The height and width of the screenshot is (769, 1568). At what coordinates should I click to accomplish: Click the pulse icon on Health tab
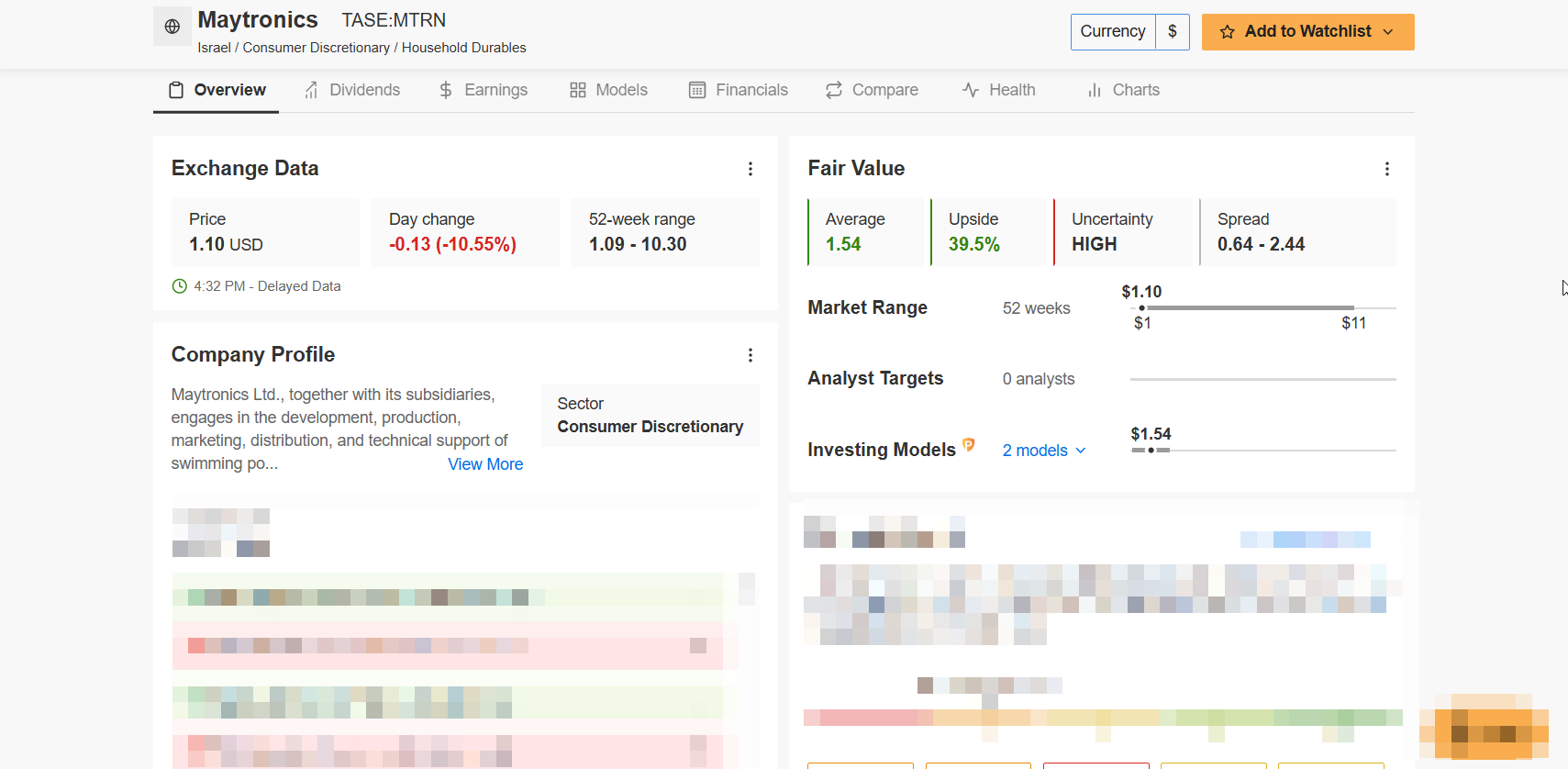click(x=971, y=90)
